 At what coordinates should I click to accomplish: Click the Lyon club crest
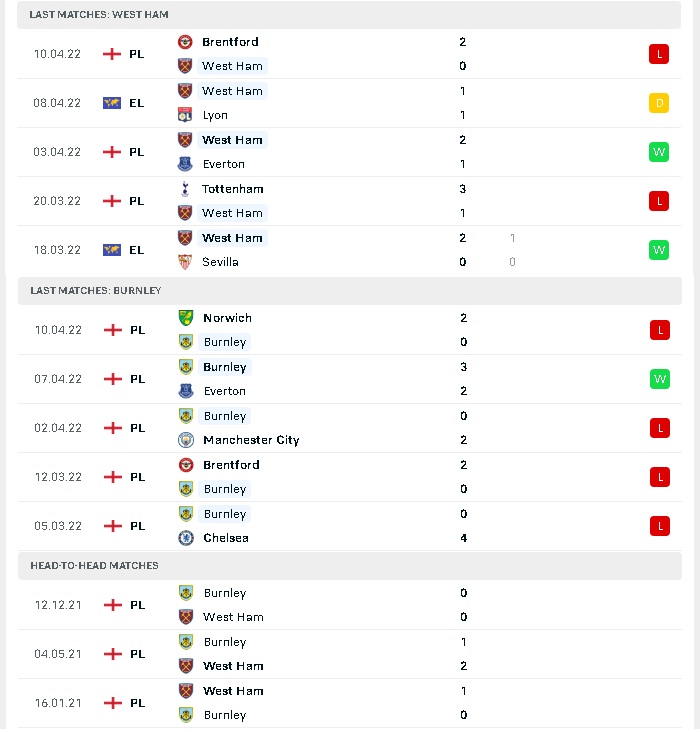click(x=185, y=115)
